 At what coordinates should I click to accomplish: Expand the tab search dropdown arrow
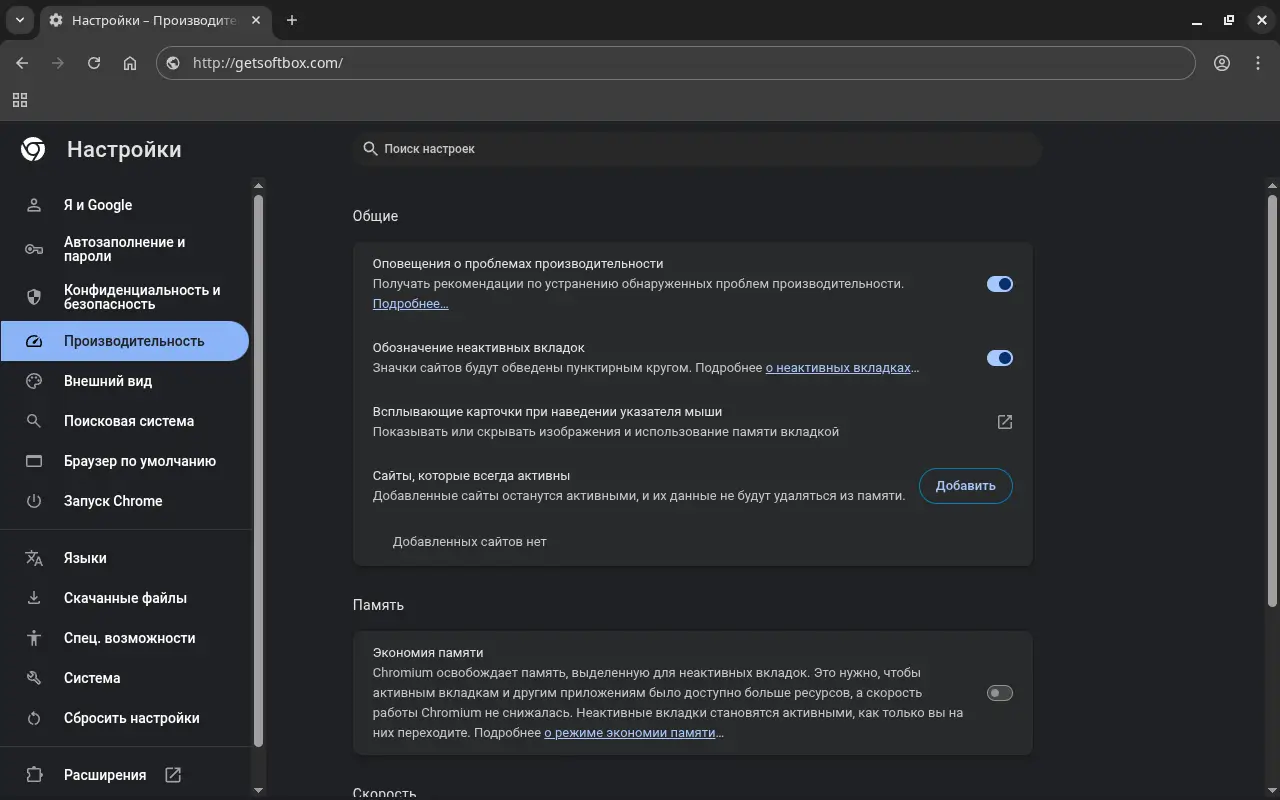[19, 20]
